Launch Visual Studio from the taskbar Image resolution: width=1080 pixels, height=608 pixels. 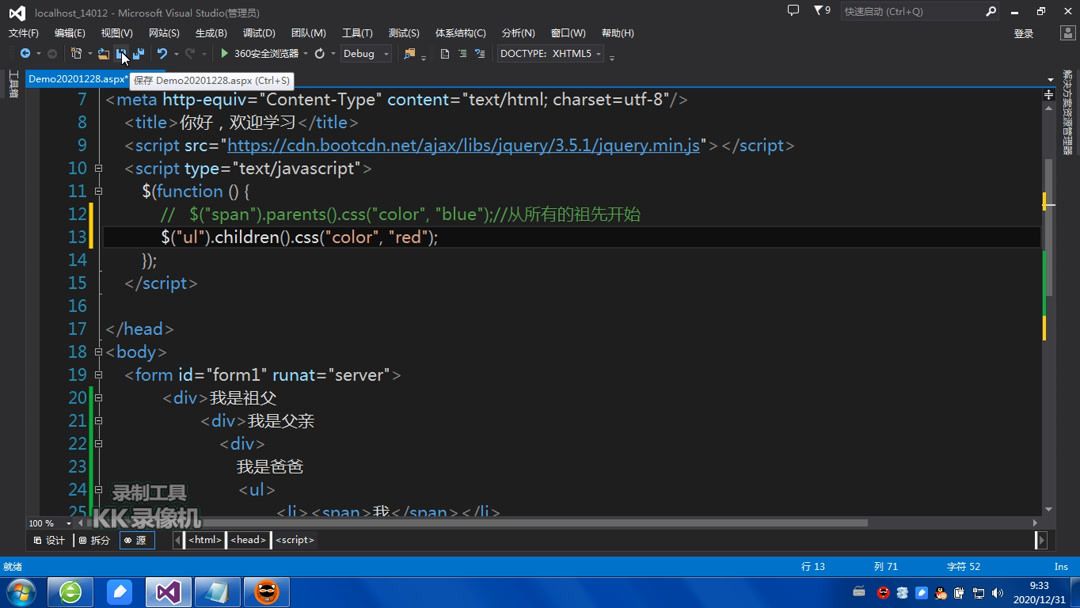click(x=168, y=591)
